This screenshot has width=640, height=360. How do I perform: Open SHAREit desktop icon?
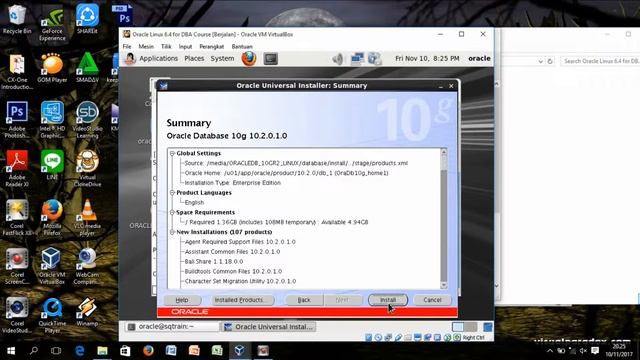click(87, 19)
